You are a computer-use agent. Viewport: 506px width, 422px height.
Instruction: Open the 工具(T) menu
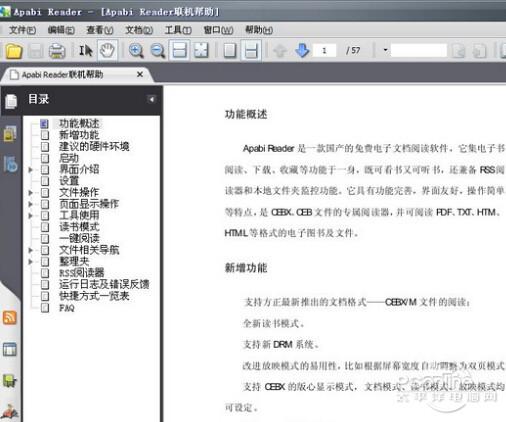coord(178,30)
